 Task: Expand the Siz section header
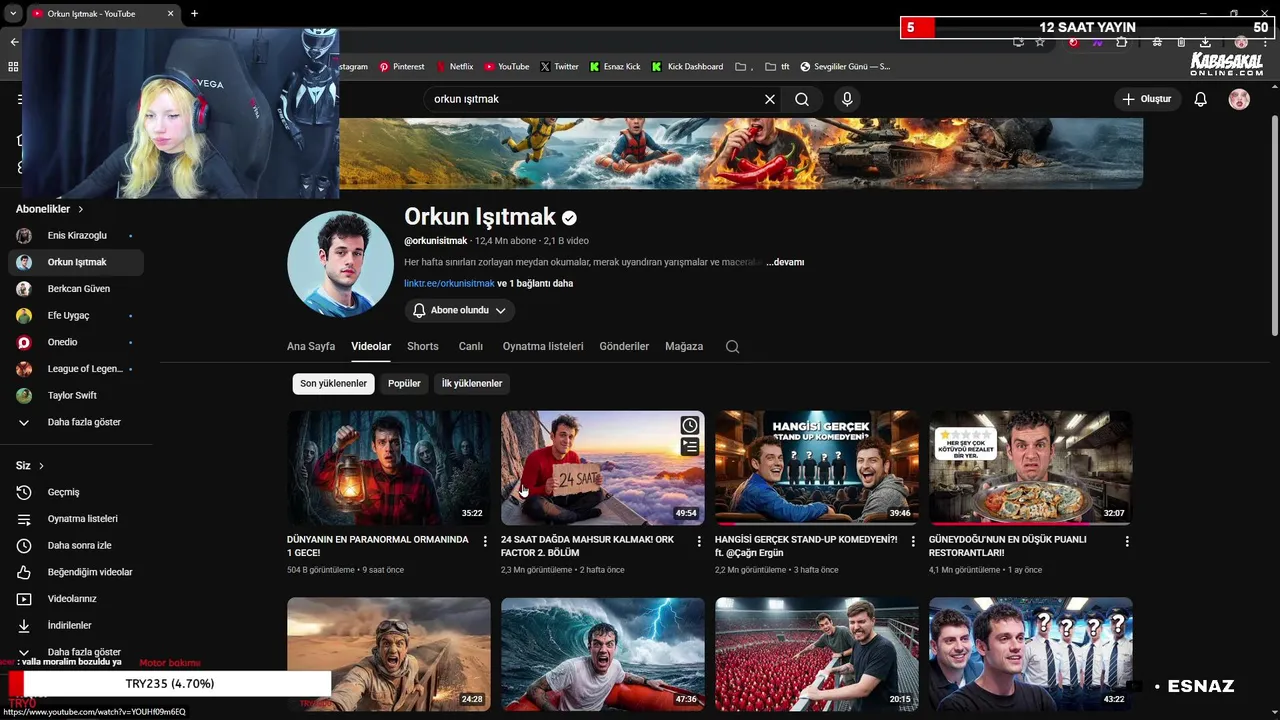click(x=30, y=465)
